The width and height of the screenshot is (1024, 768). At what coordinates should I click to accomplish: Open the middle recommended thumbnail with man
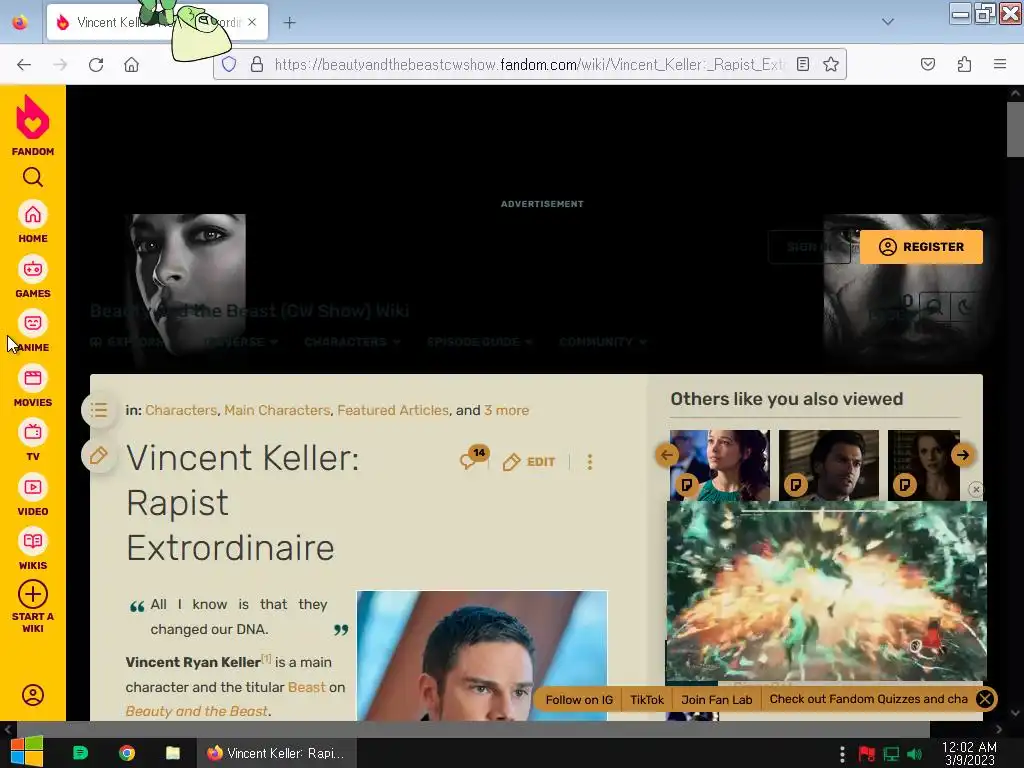pos(829,465)
